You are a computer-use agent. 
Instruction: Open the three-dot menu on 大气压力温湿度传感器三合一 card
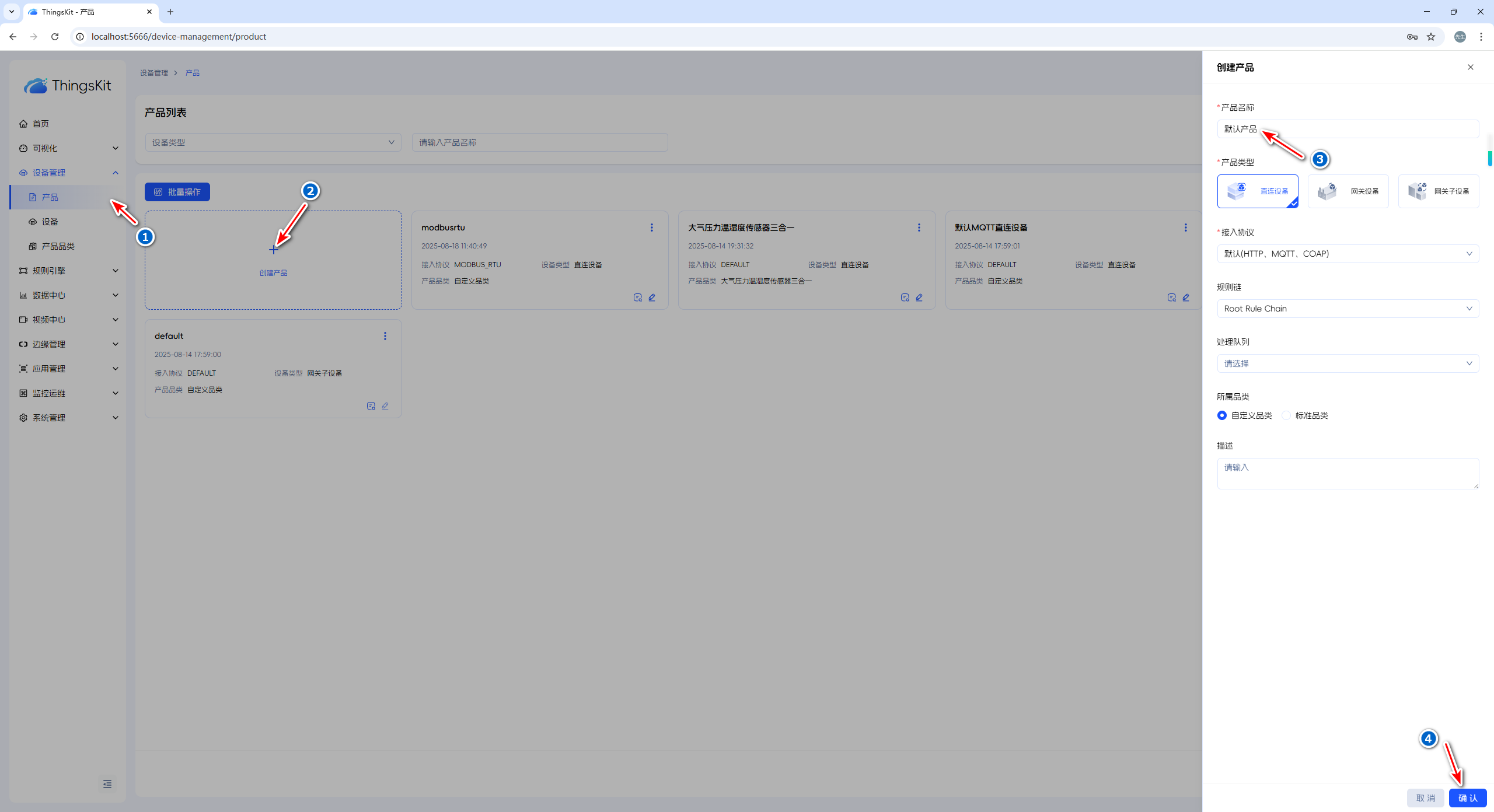[919, 228]
